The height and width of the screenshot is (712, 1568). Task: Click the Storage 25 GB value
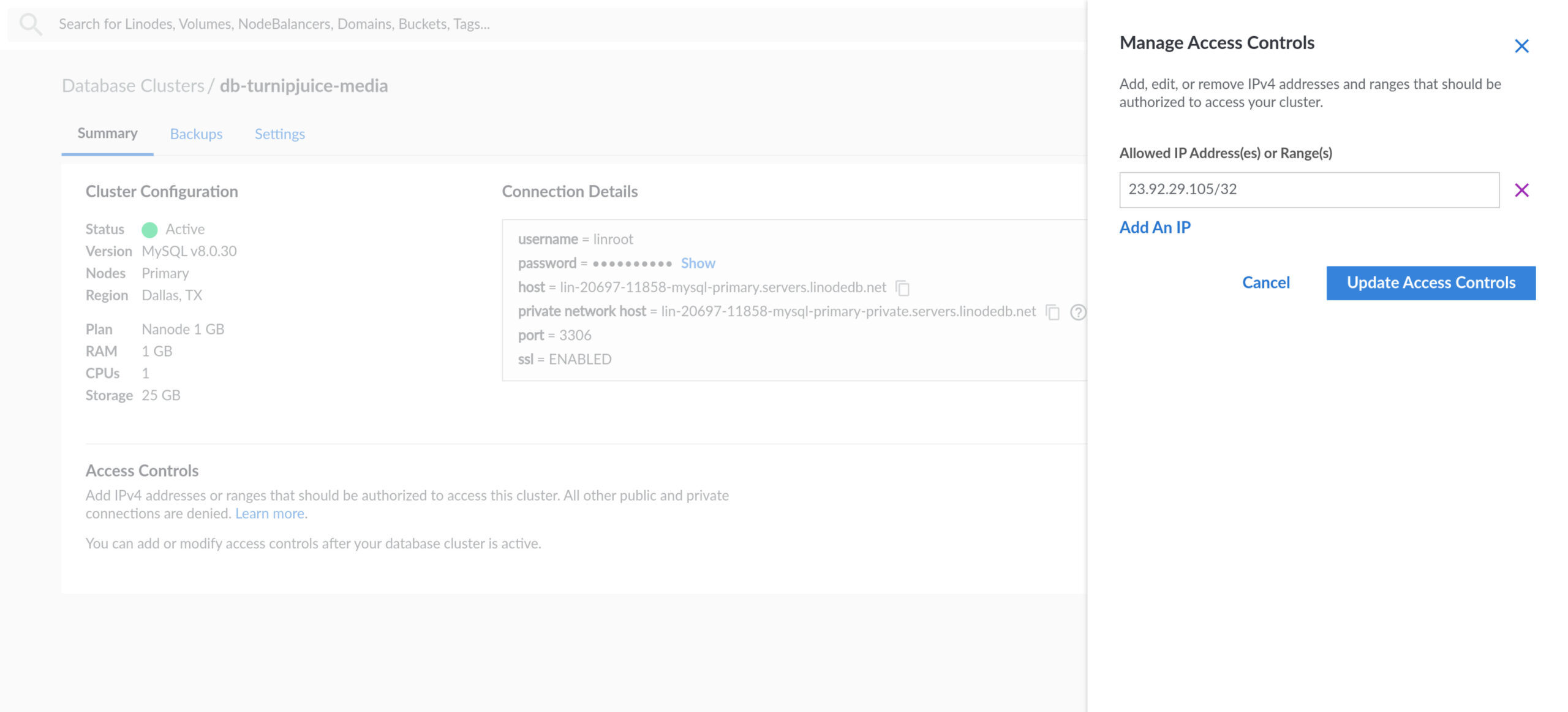[x=161, y=395]
